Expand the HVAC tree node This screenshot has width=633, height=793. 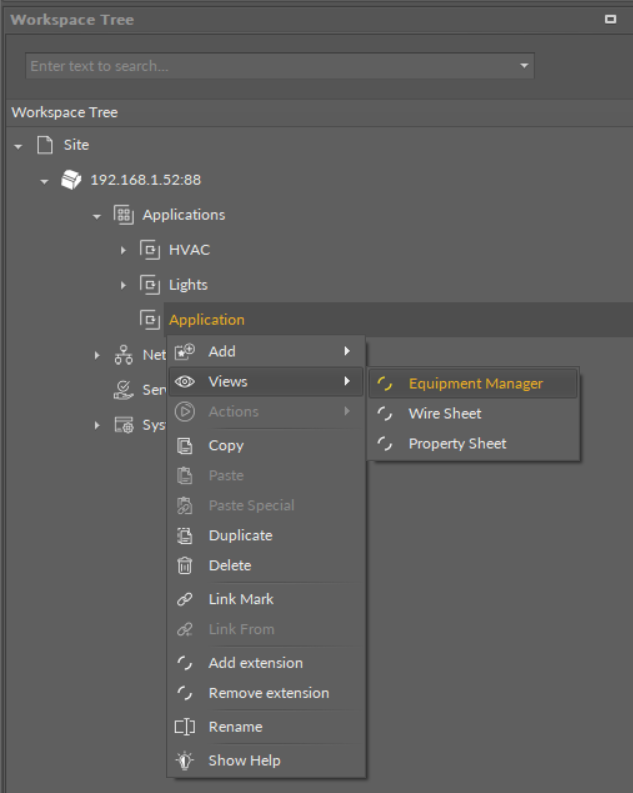[124, 250]
